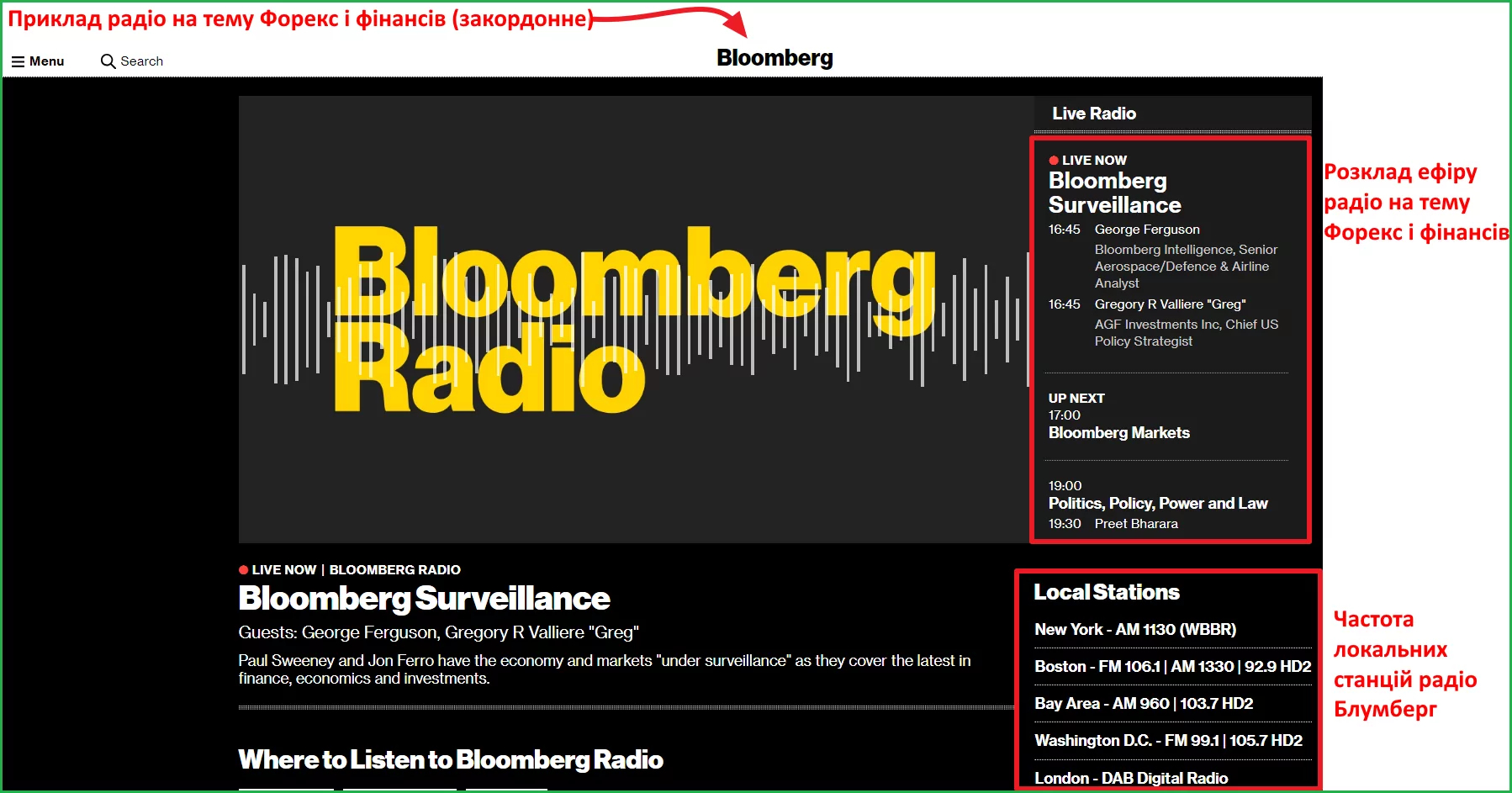Select Boston - FM 106.1 station row

[1172, 667]
